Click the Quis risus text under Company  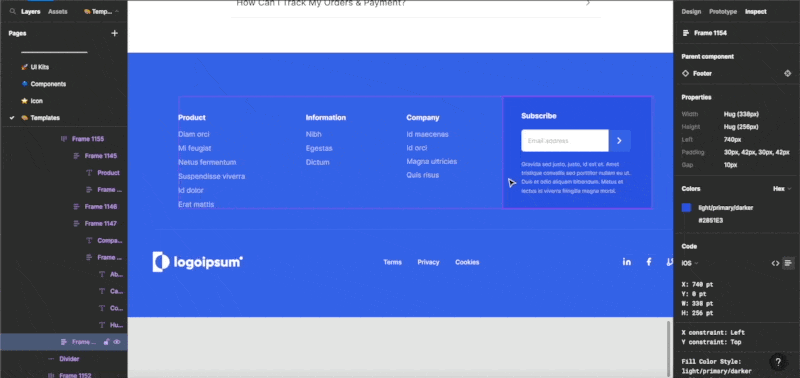tap(422, 175)
